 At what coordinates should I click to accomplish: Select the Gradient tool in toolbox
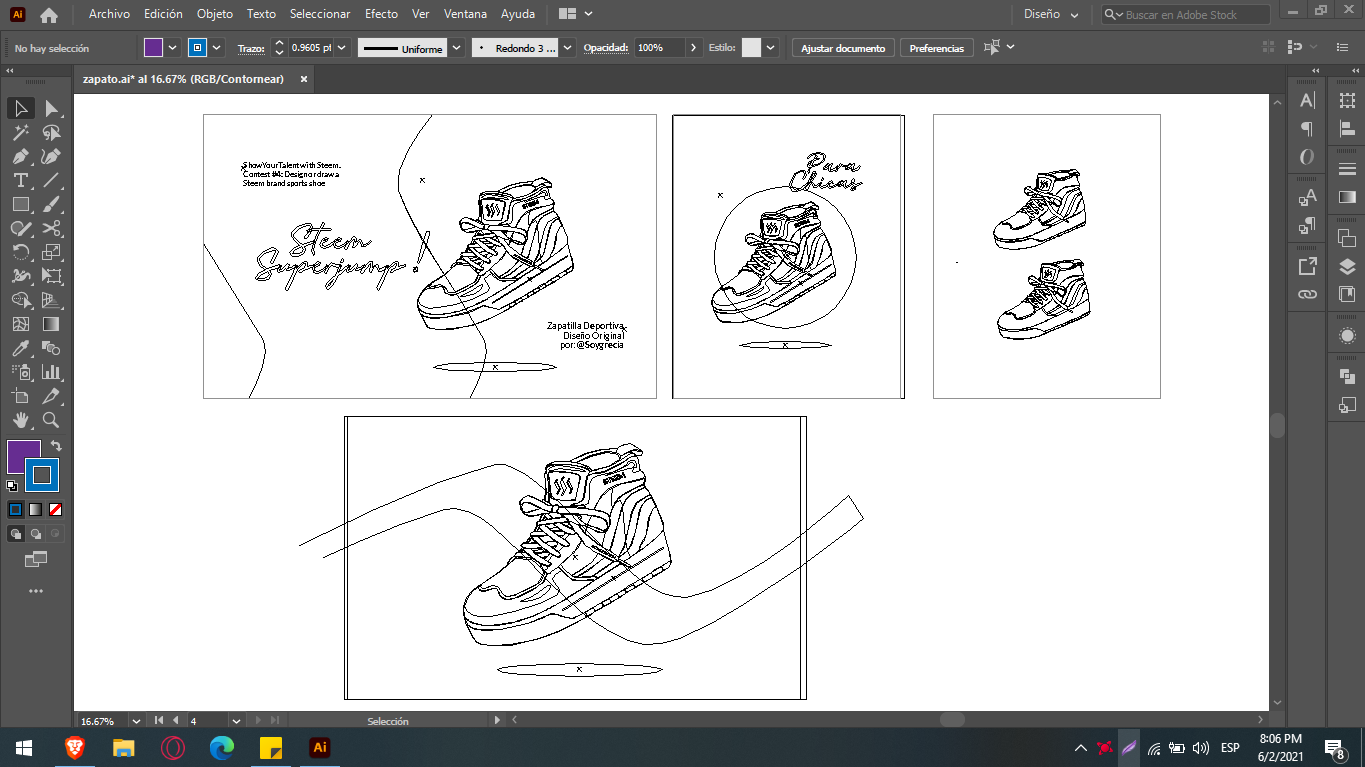tap(52, 324)
